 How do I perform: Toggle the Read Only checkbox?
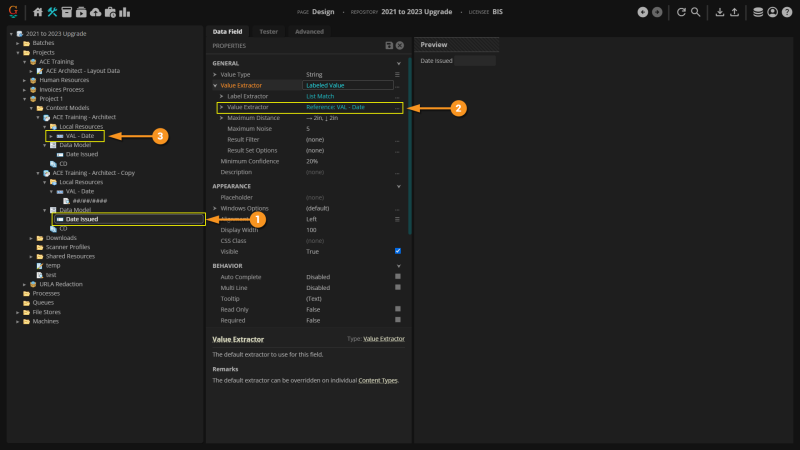coord(398,309)
